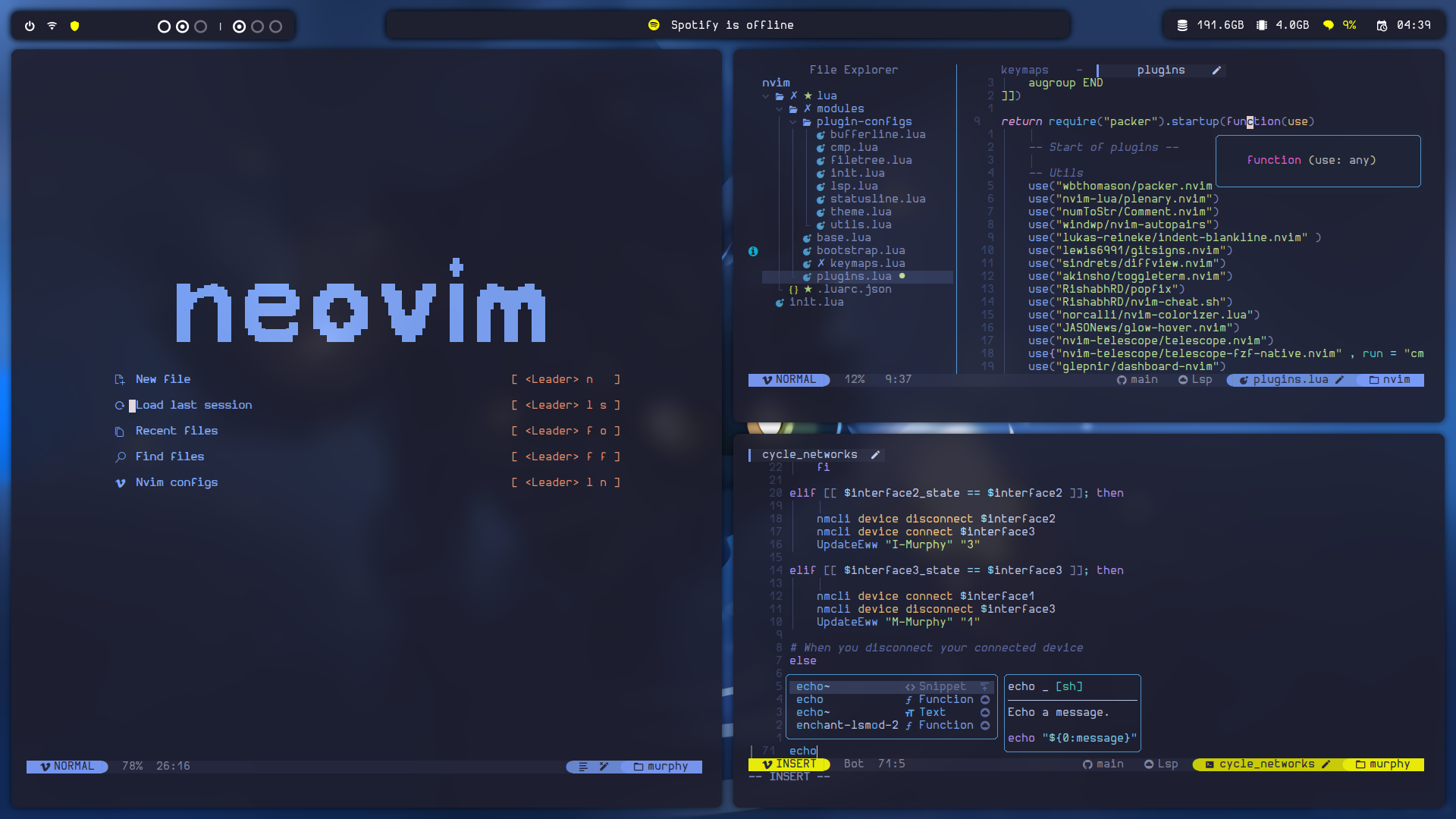Click the disk storage icon beside 191.6GB
This screenshot has height=819, width=1456.
[x=1181, y=25]
